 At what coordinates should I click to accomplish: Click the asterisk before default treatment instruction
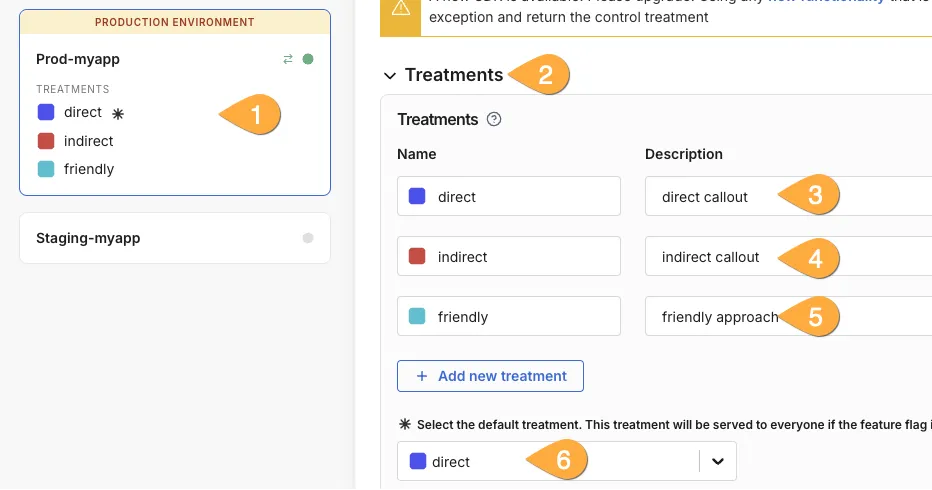[404, 424]
